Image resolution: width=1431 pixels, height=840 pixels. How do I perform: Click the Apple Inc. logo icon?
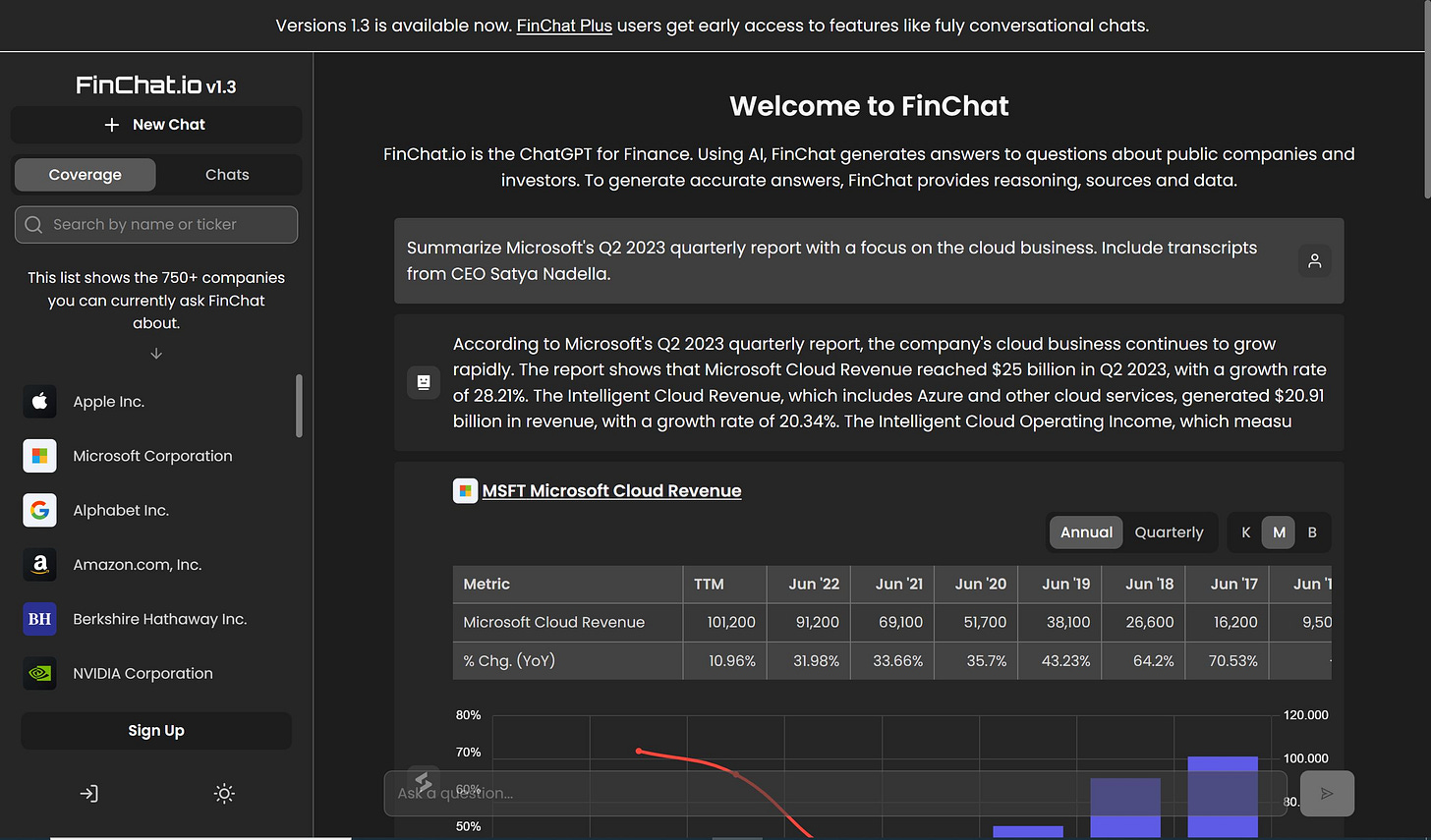pos(40,401)
